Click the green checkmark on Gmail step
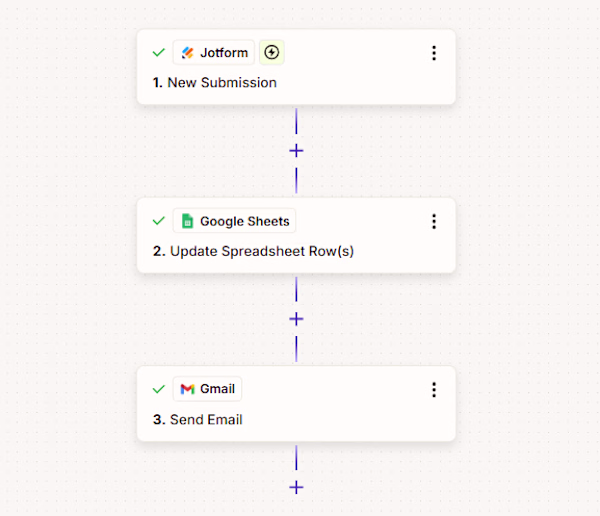 coord(158,389)
